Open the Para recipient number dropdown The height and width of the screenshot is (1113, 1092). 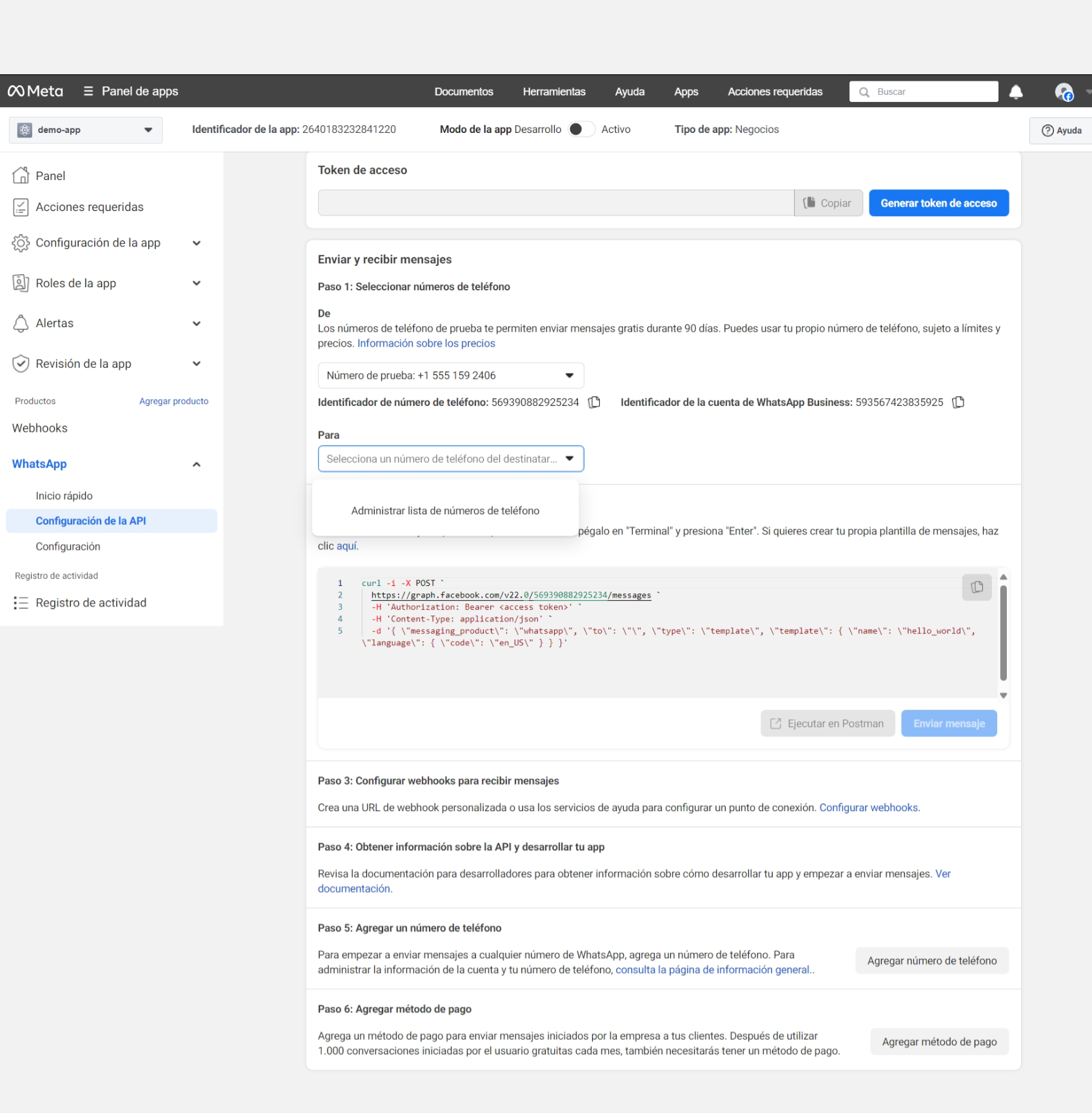coord(451,459)
